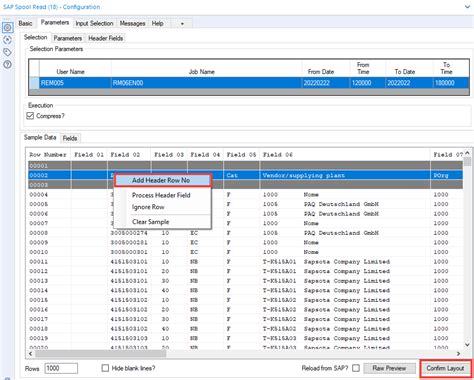Click To Time value 180000
The image size is (474, 380).
click(451, 83)
